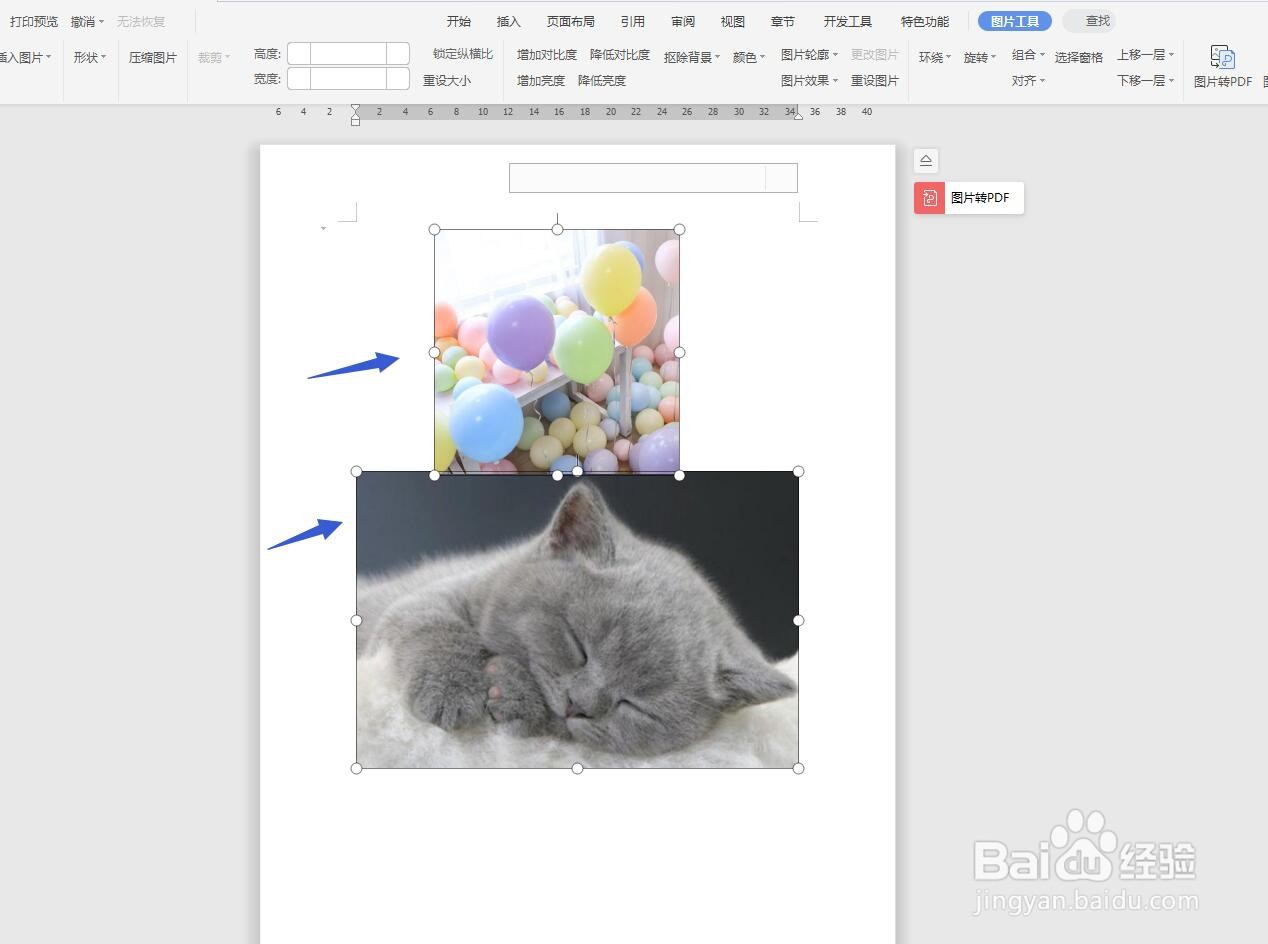Open the 上移一层 dropdown

(x=1146, y=54)
